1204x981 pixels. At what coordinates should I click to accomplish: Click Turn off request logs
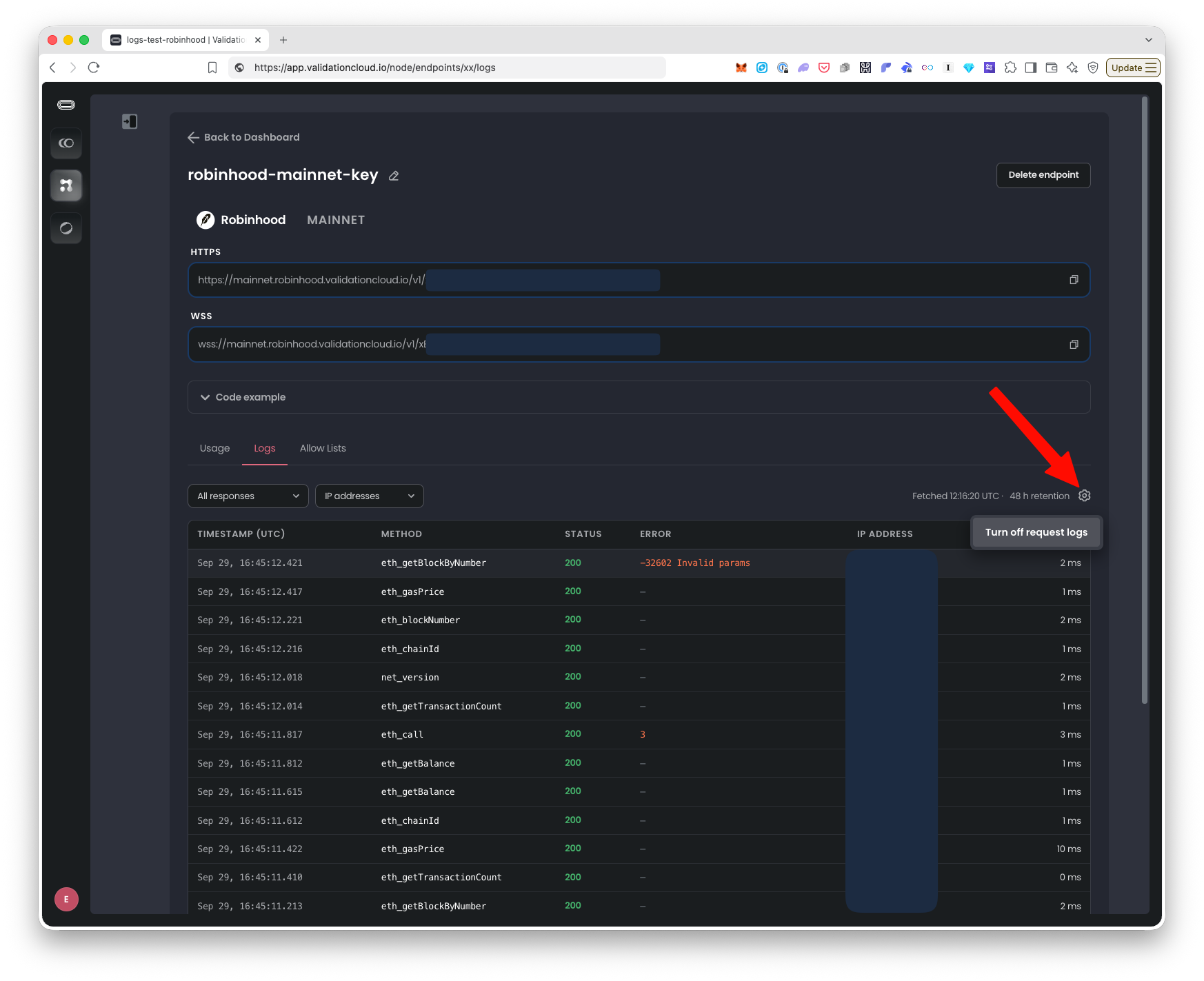[x=1036, y=533]
